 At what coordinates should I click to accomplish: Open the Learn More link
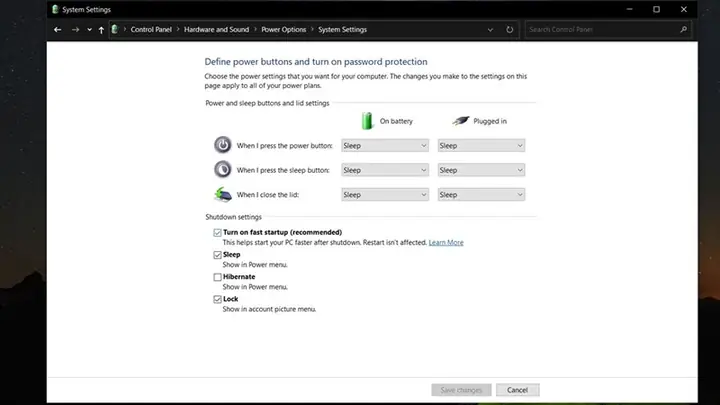click(x=446, y=242)
